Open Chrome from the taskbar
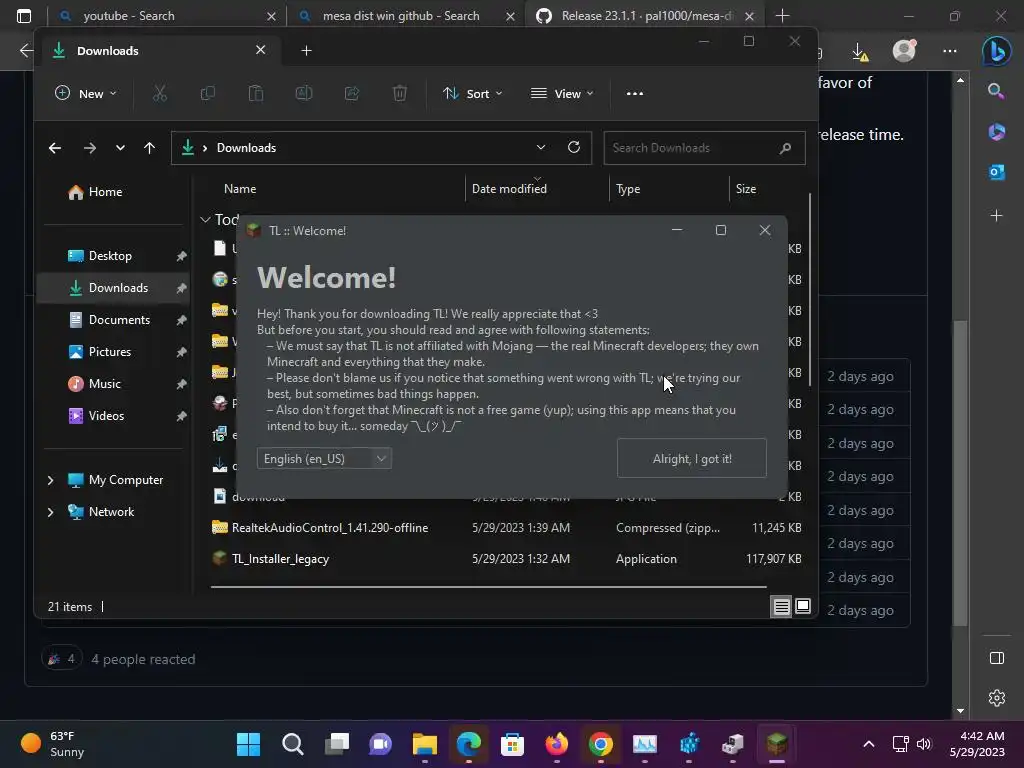Image resolution: width=1024 pixels, height=768 pixels. tap(600, 744)
